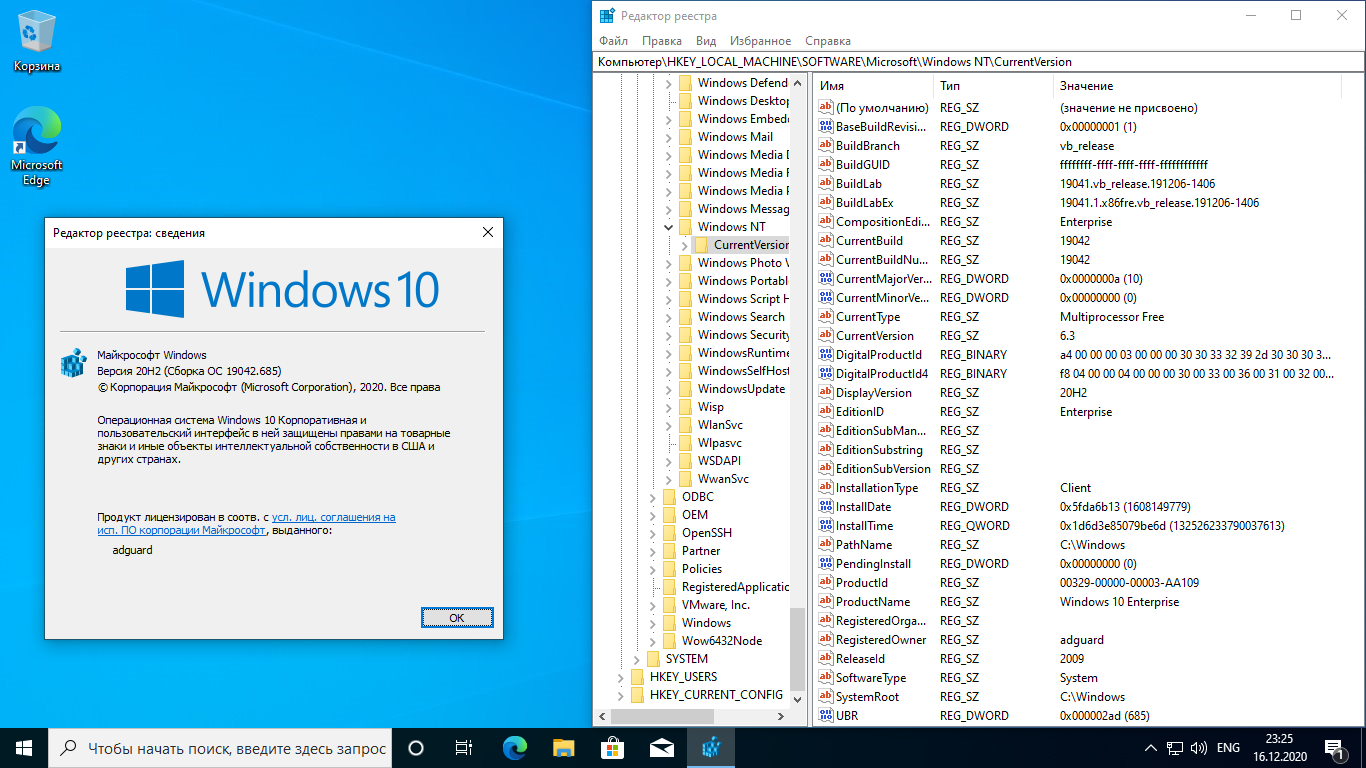Select the RegisteredApplications tree item

click(x=735, y=587)
